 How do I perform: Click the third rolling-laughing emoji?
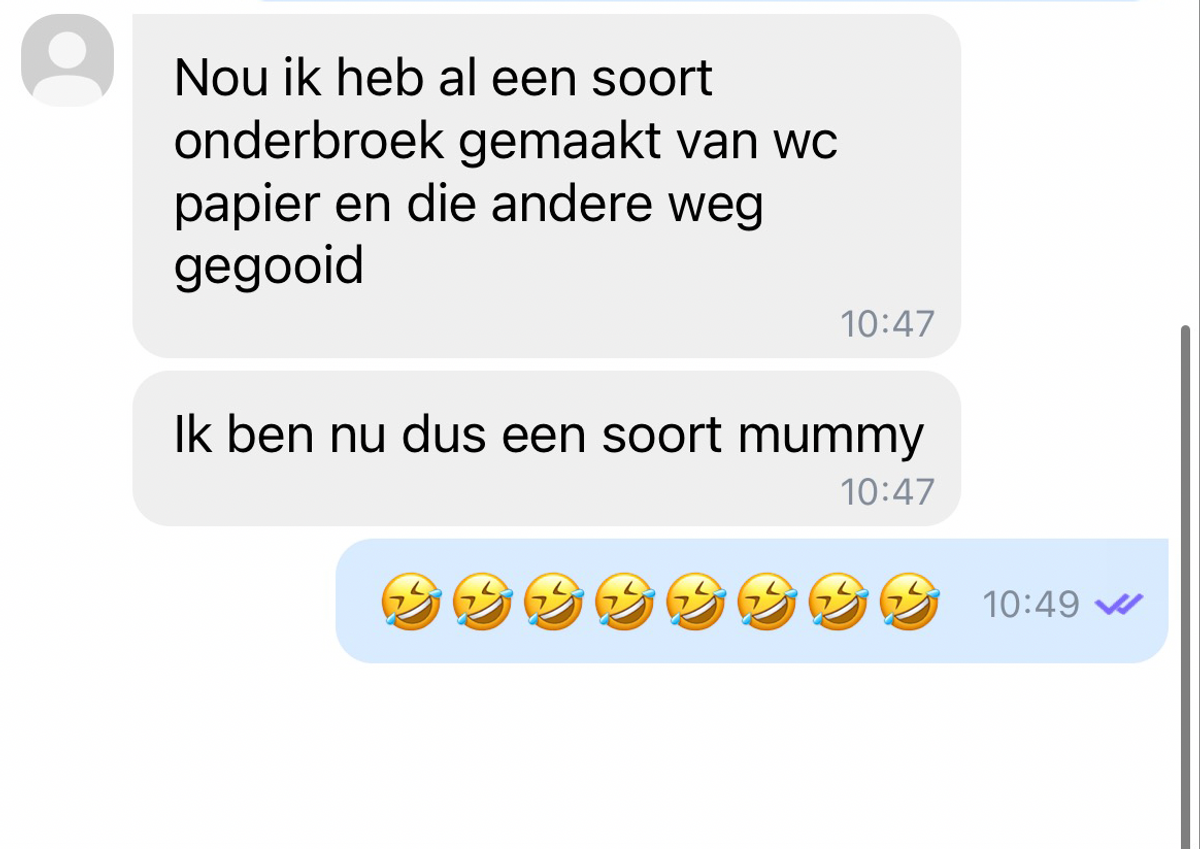click(x=553, y=602)
